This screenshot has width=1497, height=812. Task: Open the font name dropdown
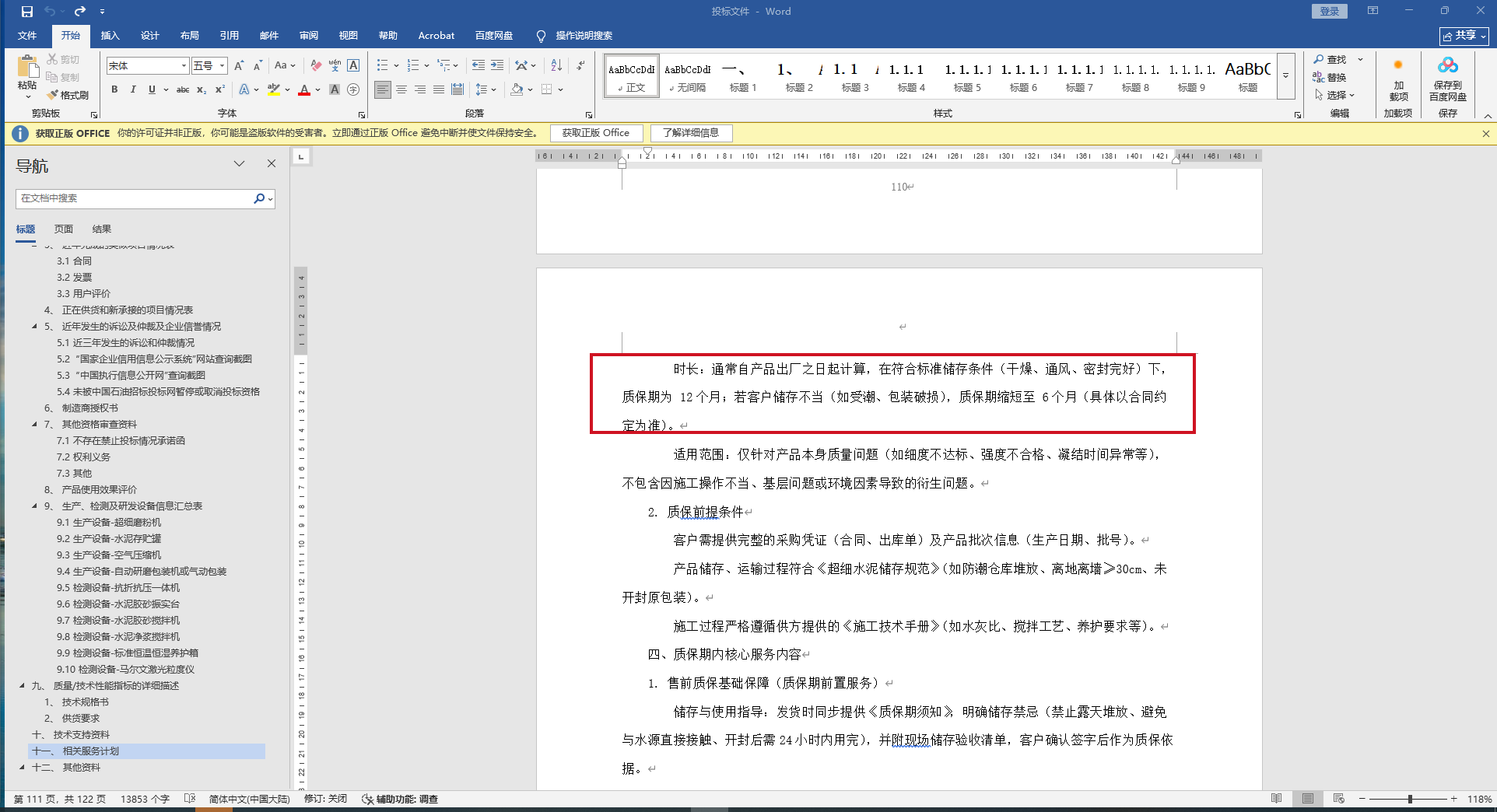click(184, 66)
